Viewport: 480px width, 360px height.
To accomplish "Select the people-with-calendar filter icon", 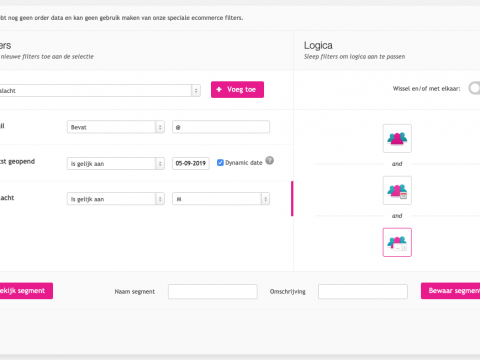I will tap(397, 190).
